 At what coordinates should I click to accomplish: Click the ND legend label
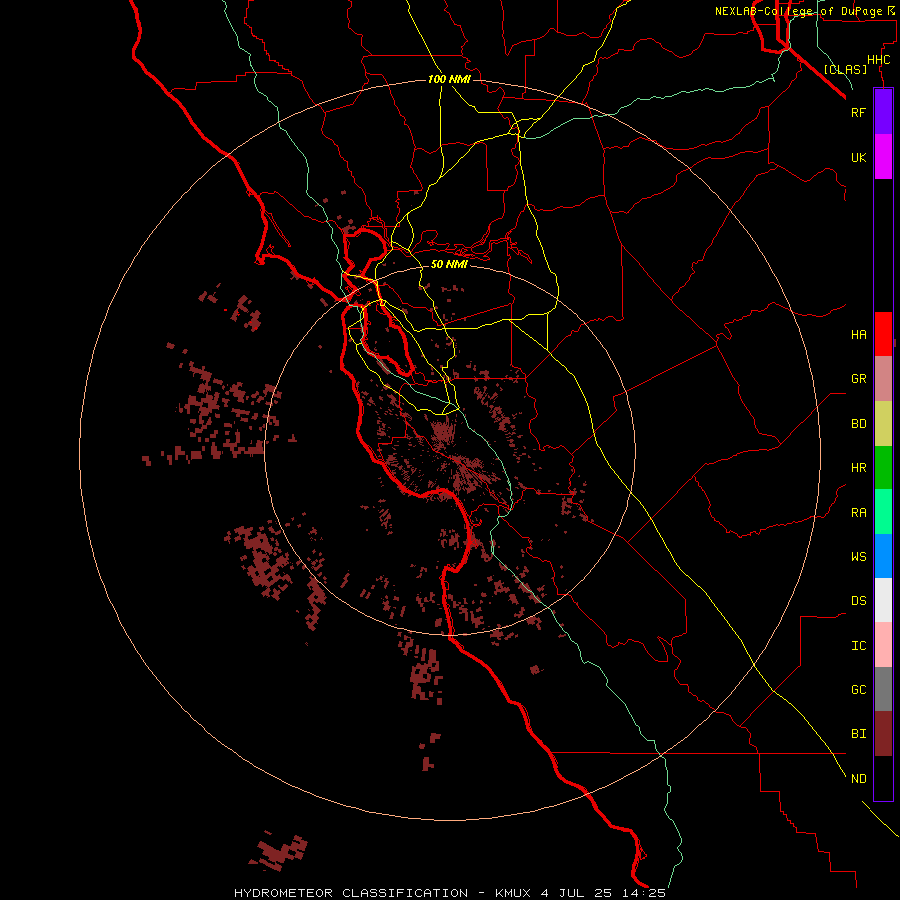pyautogui.click(x=858, y=779)
